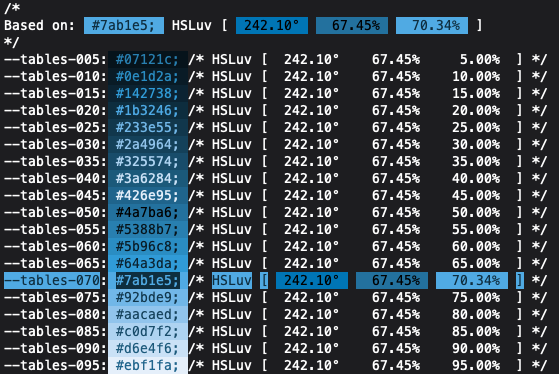Click the --tables-005 variable name

52,60
